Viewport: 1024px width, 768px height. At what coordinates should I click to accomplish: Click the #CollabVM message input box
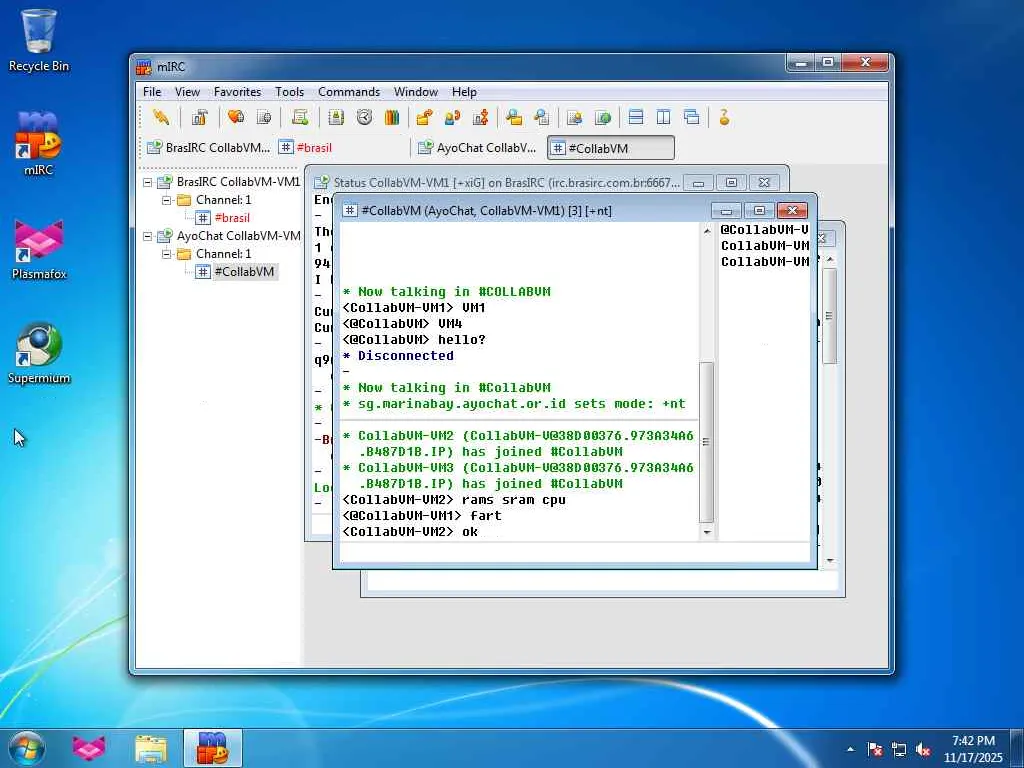[575, 552]
